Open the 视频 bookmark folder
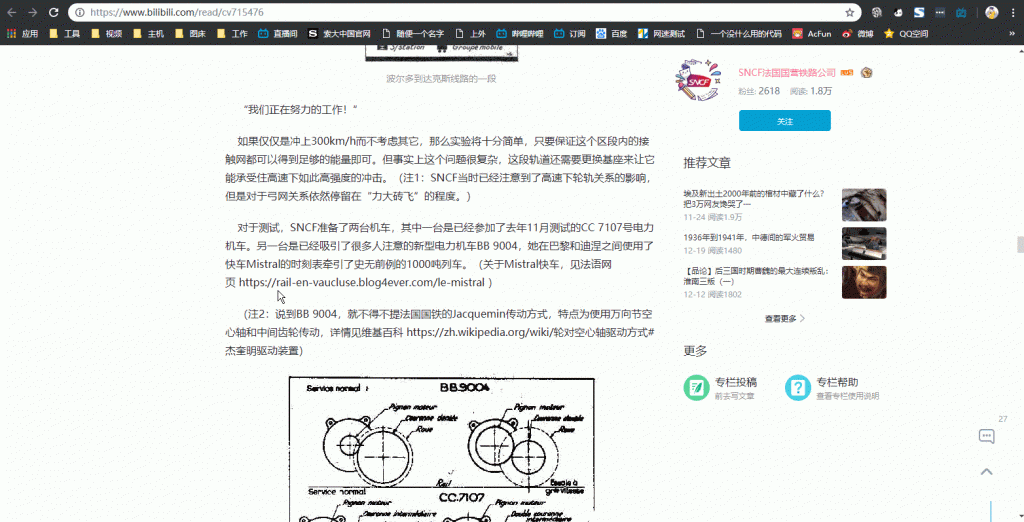The image size is (1024, 522). click(x=106, y=33)
